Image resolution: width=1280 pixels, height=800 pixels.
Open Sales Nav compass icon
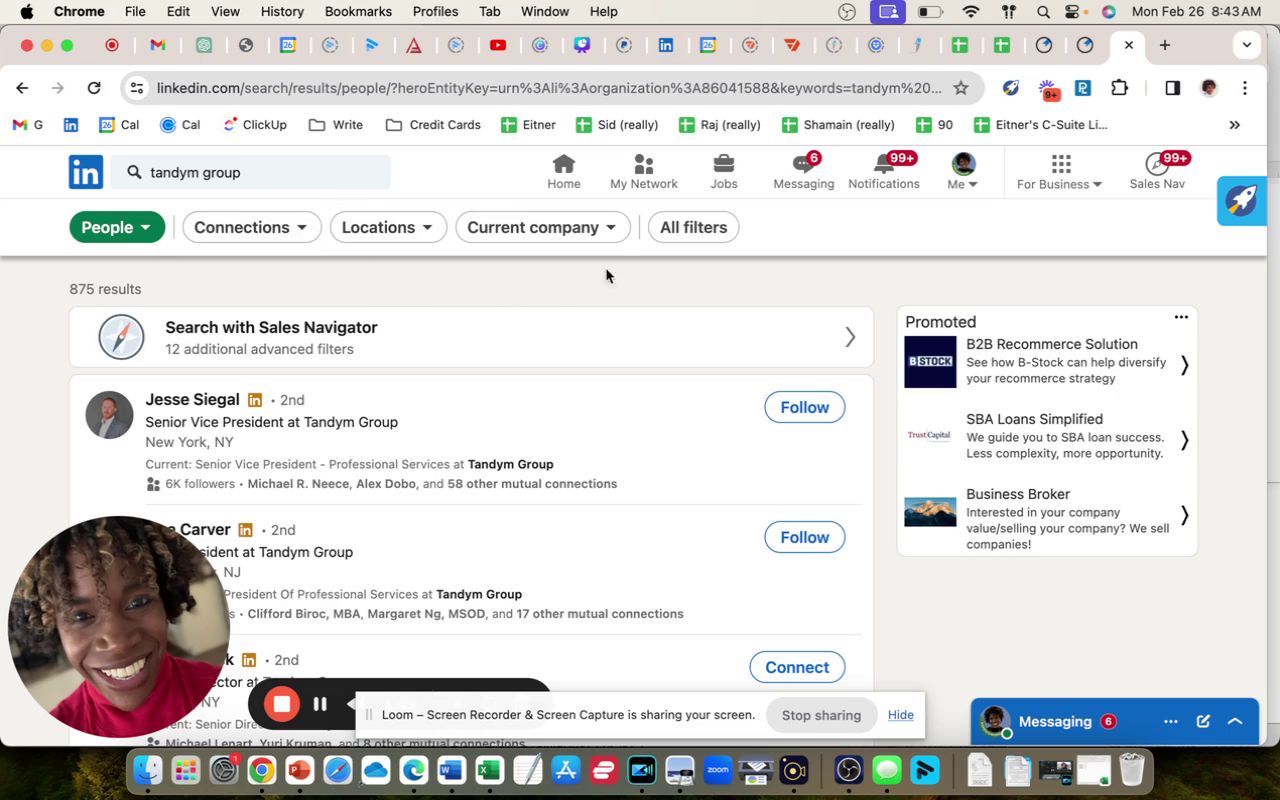pos(1157,164)
